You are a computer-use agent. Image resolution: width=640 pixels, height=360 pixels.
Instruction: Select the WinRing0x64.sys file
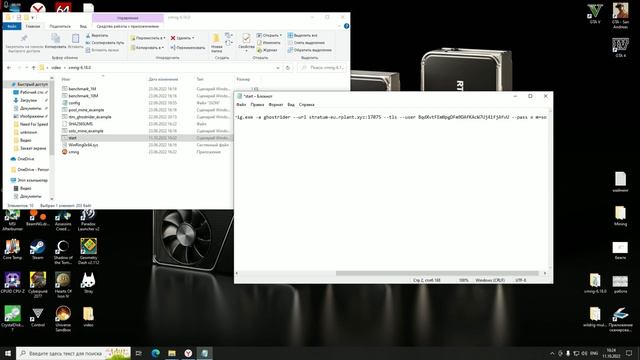click(83, 145)
